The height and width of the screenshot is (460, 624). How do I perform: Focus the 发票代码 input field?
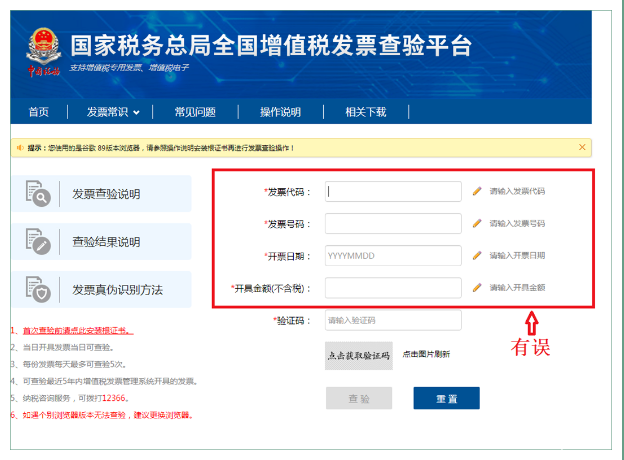click(393, 191)
